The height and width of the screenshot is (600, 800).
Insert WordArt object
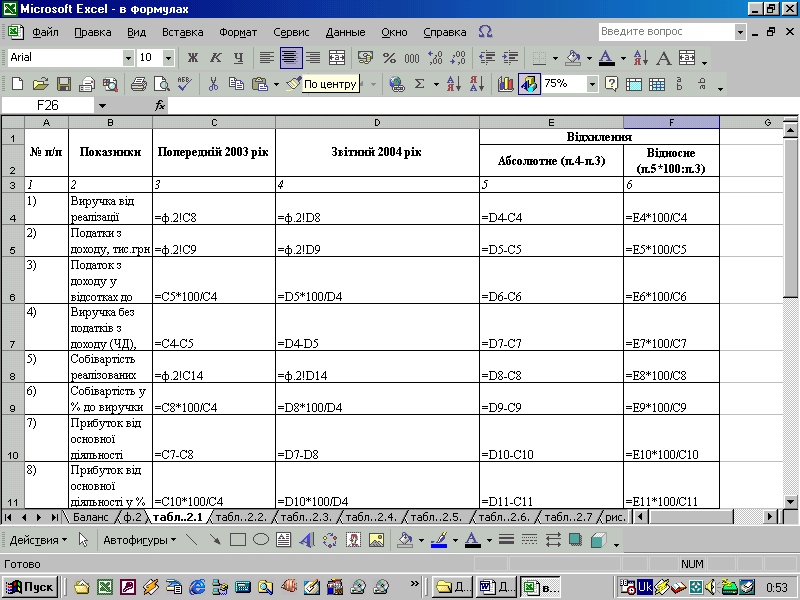307,540
